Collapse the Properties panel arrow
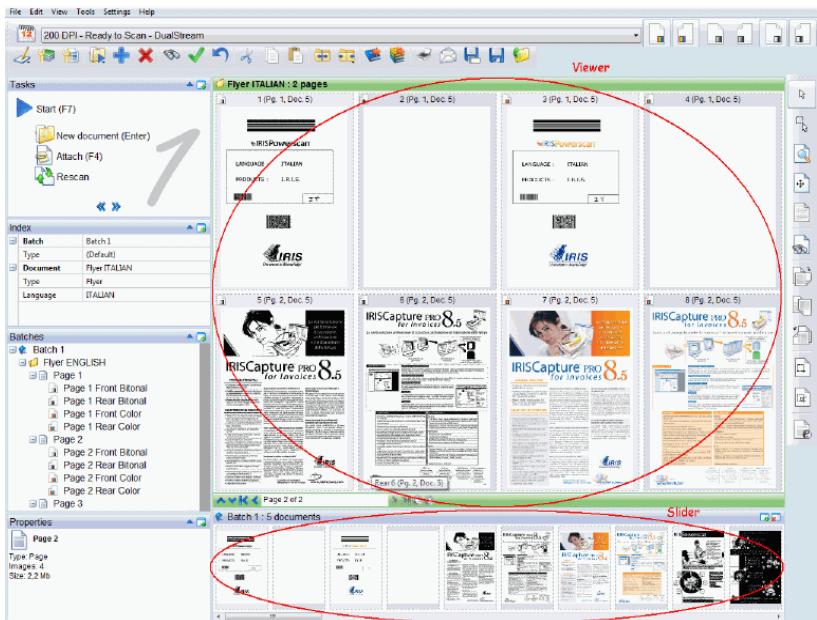The width and height of the screenshot is (817, 620). [x=190, y=522]
